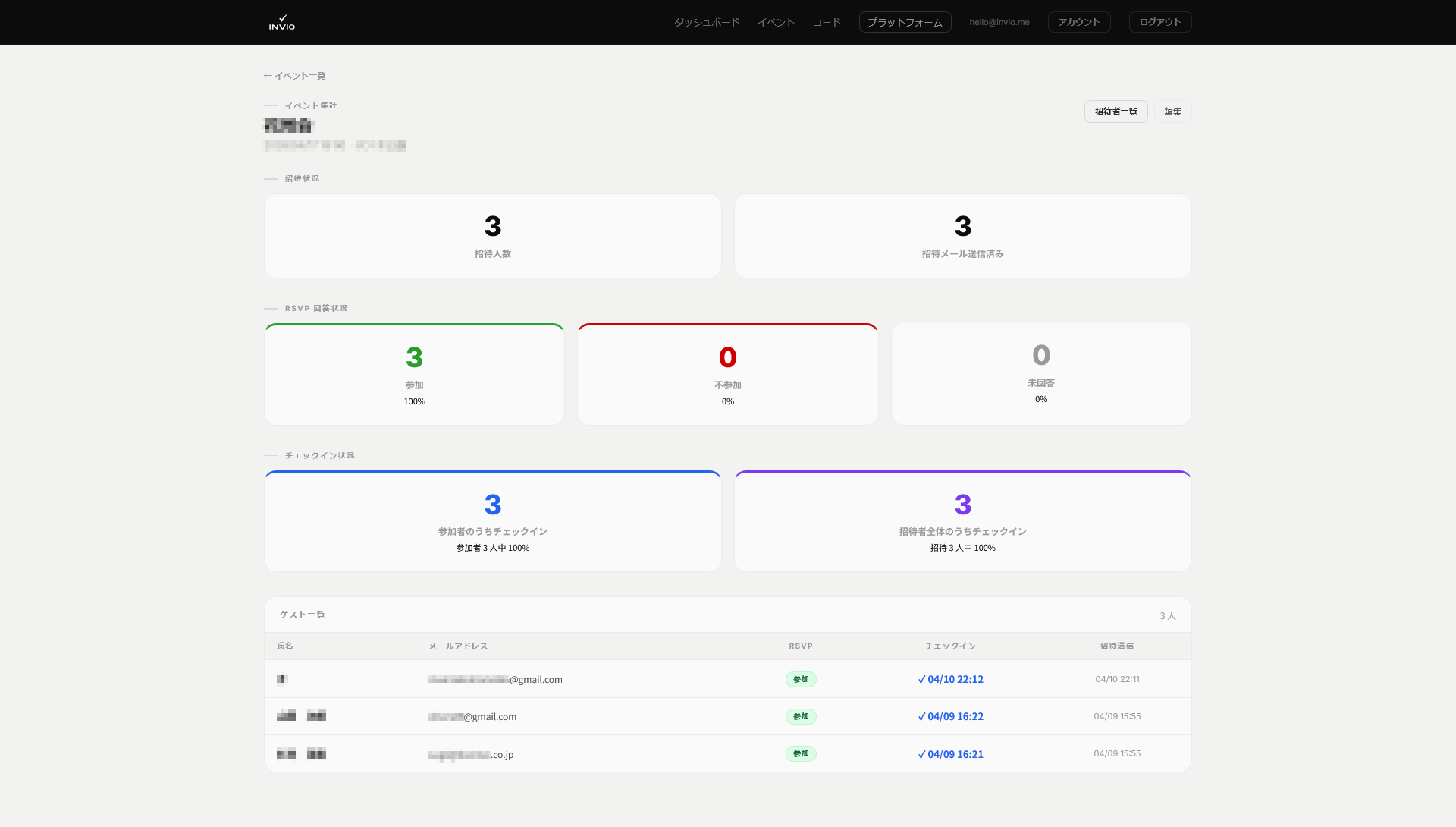Open the 招待者一覧 button
This screenshot has height=827, width=1456.
[1116, 112]
